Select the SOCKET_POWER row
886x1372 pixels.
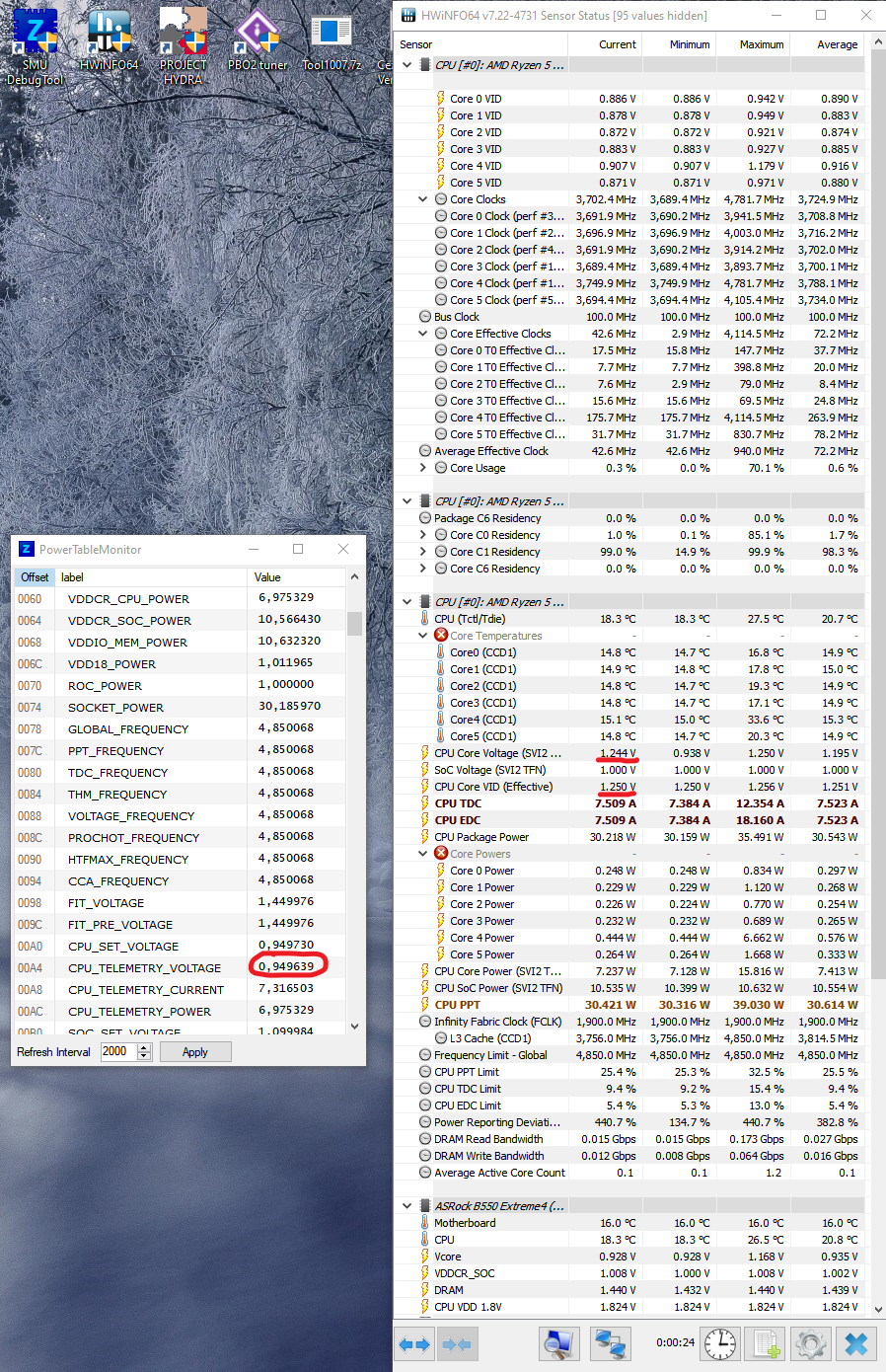pos(181,707)
